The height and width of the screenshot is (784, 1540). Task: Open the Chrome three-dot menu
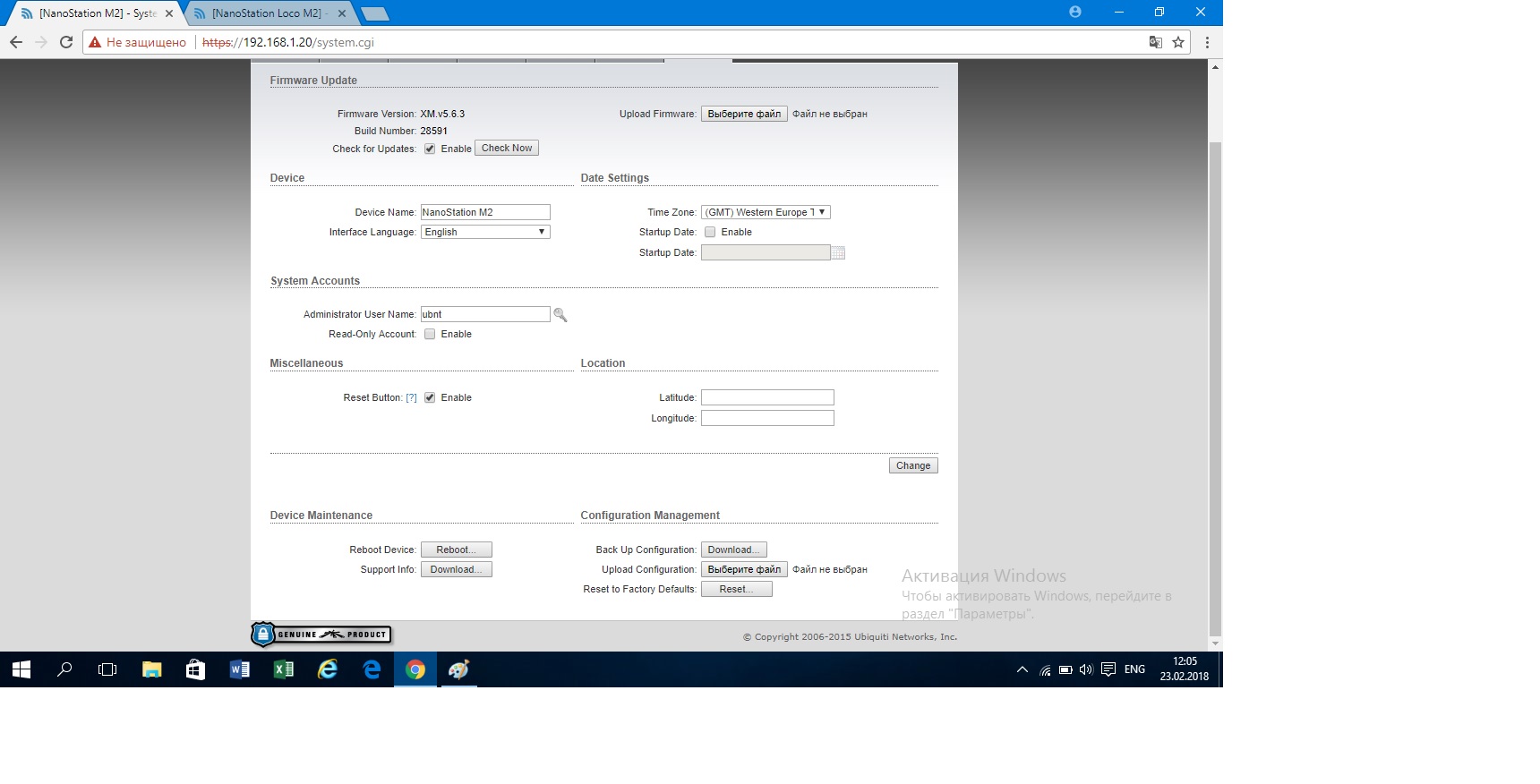click(1207, 42)
